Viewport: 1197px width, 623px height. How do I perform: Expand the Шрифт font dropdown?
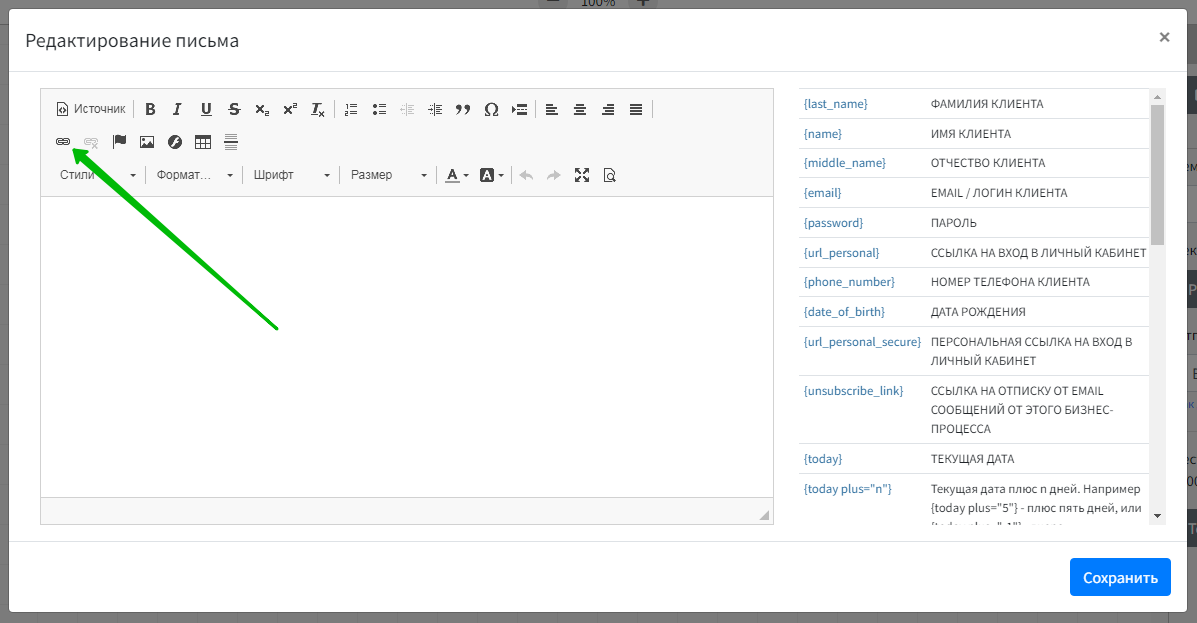click(x=291, y=175)
